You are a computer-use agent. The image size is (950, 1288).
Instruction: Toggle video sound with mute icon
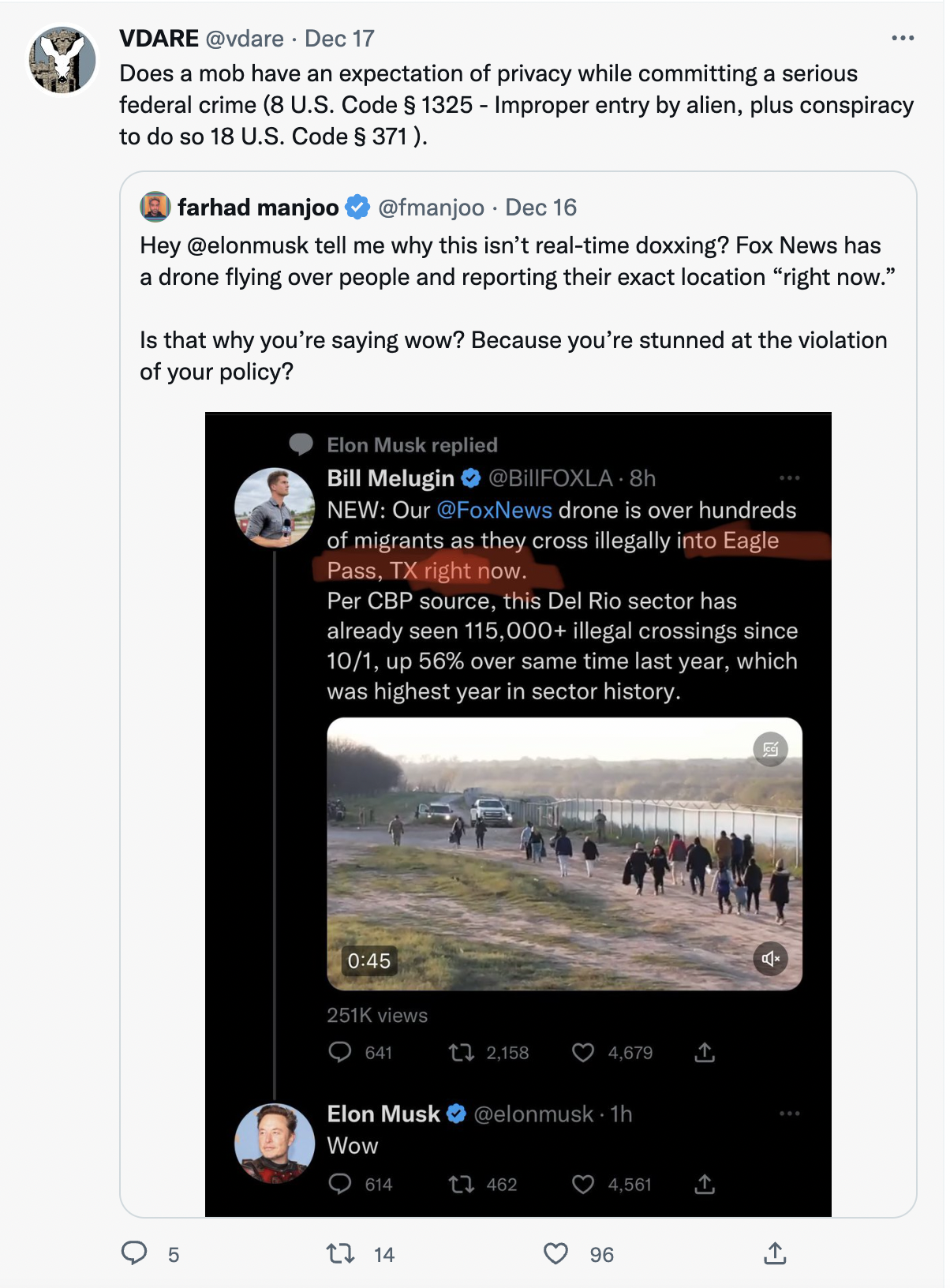(x=770, y=959)
